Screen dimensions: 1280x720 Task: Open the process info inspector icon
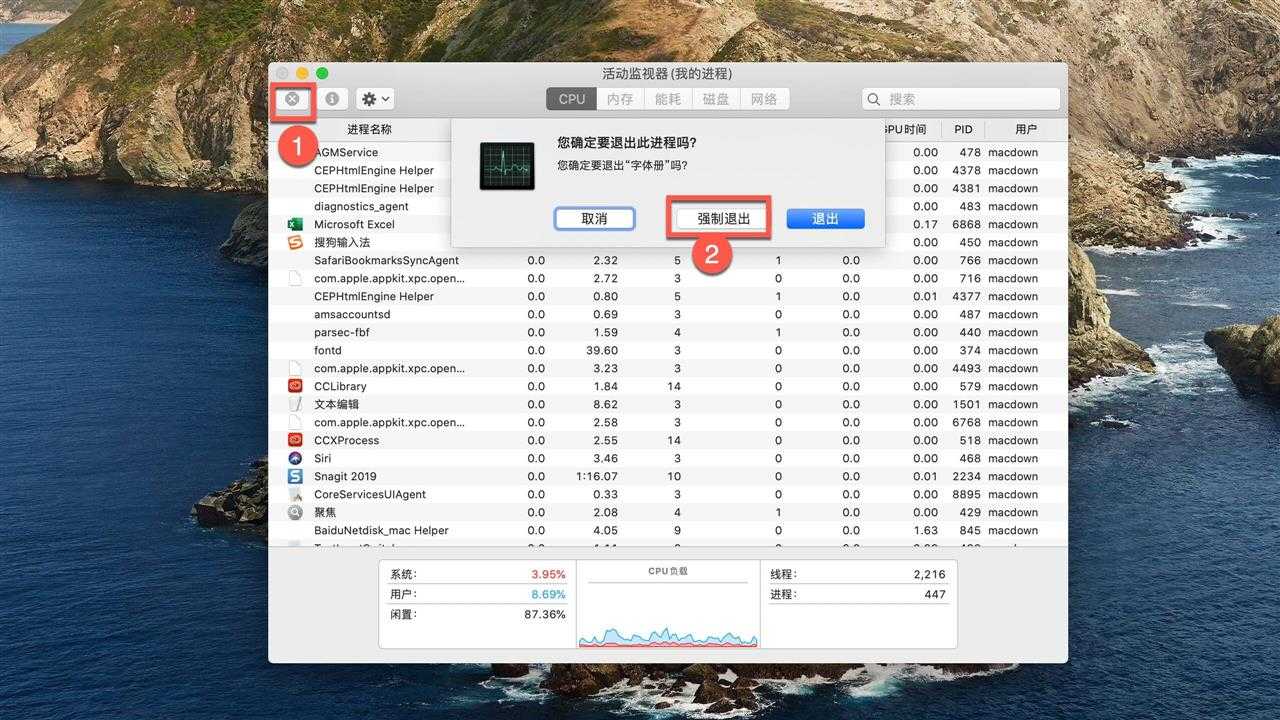[331, 99]
